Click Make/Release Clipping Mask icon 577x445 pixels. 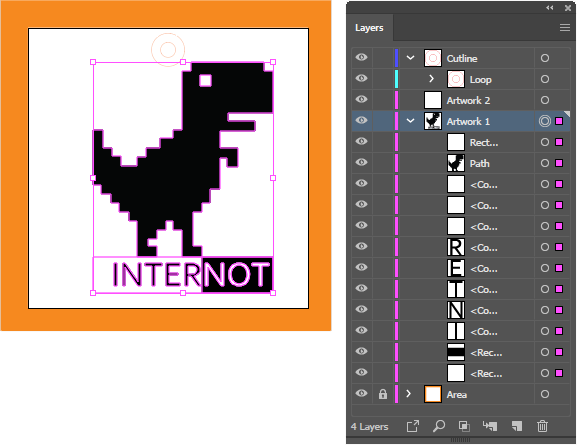coord(464,426)
